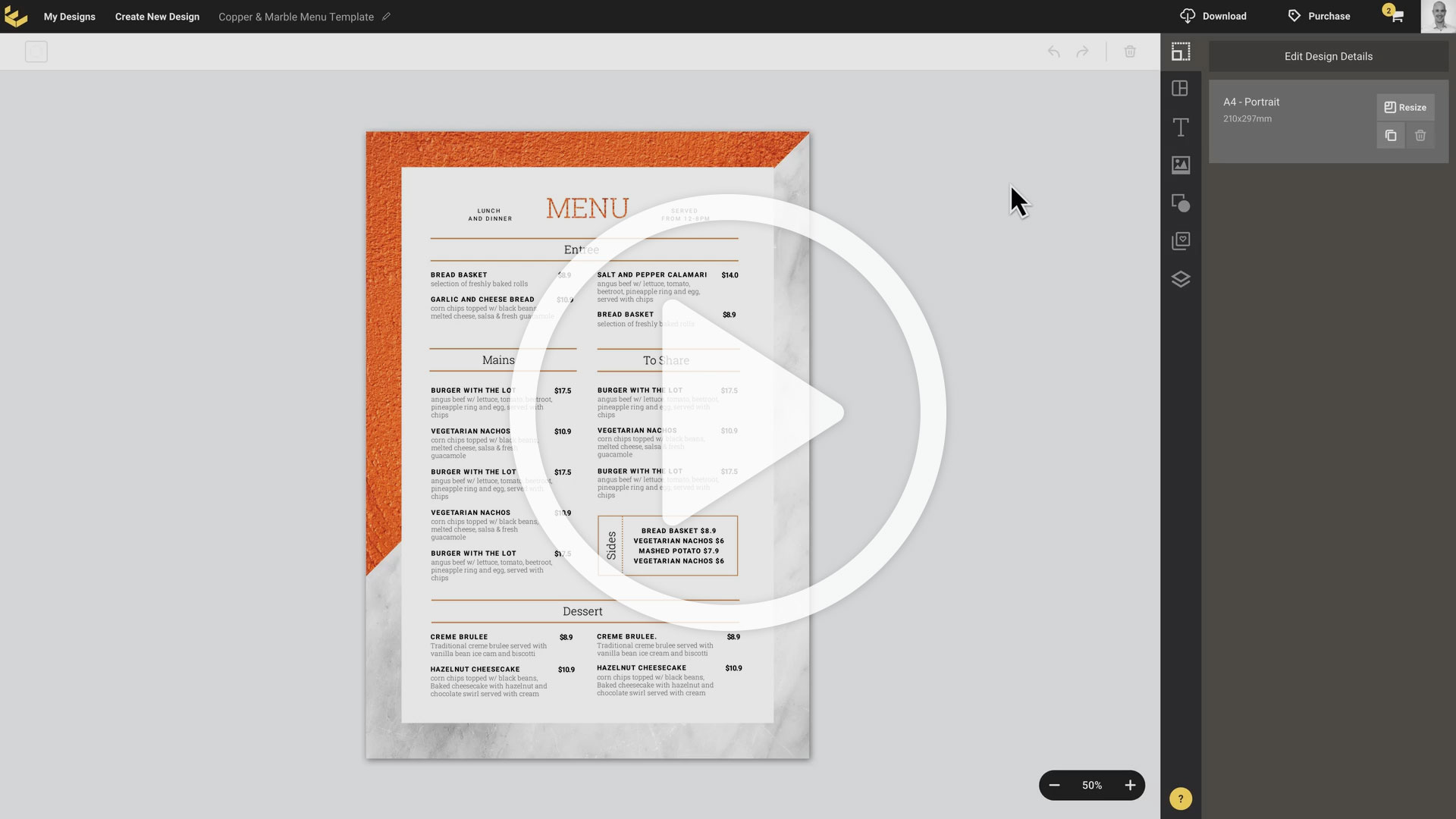Edit the design name pencil icon
Image resolution: width=1456 pixels, height=819 pixels.
coord(386,17)
